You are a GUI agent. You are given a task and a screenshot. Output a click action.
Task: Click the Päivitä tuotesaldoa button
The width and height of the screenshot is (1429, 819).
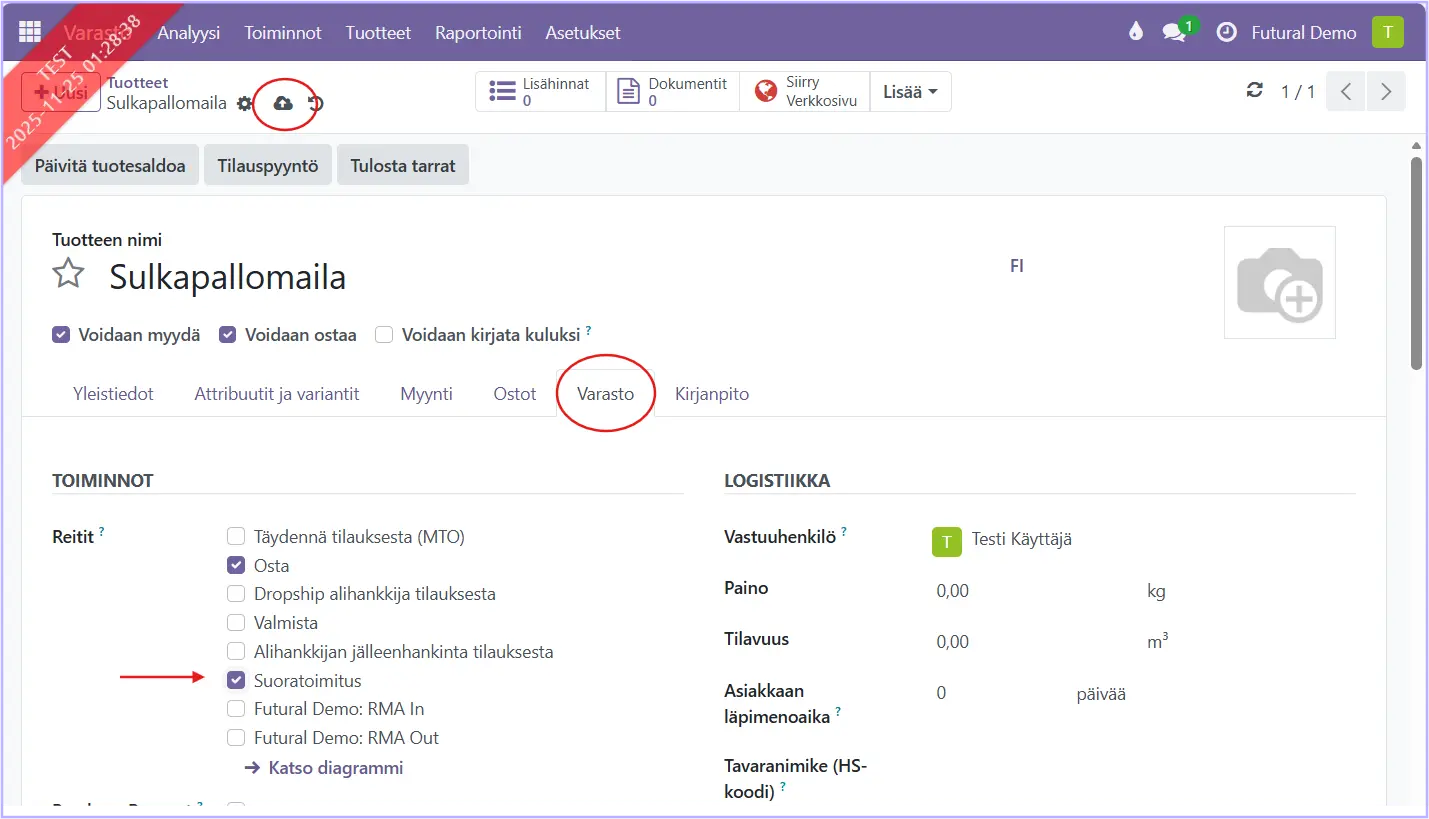point(110,166)
